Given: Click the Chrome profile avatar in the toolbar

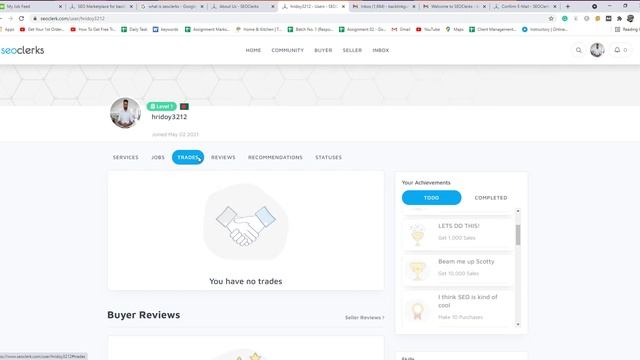Looking at the screenshot, I should coord(631,18).
